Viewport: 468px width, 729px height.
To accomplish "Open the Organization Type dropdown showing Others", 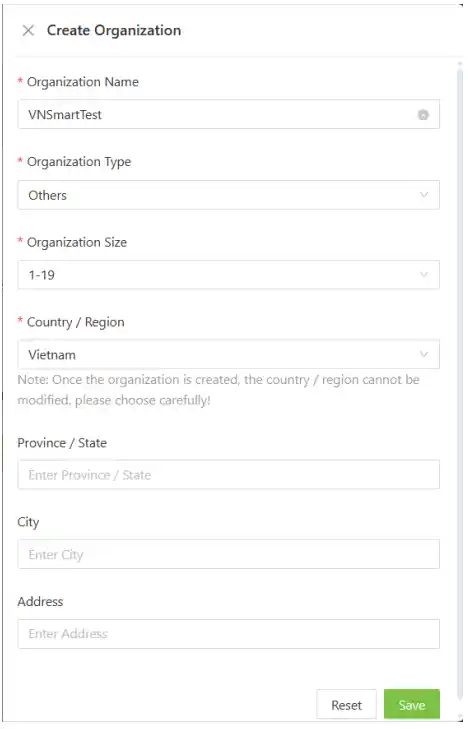I will coord(228,195).
